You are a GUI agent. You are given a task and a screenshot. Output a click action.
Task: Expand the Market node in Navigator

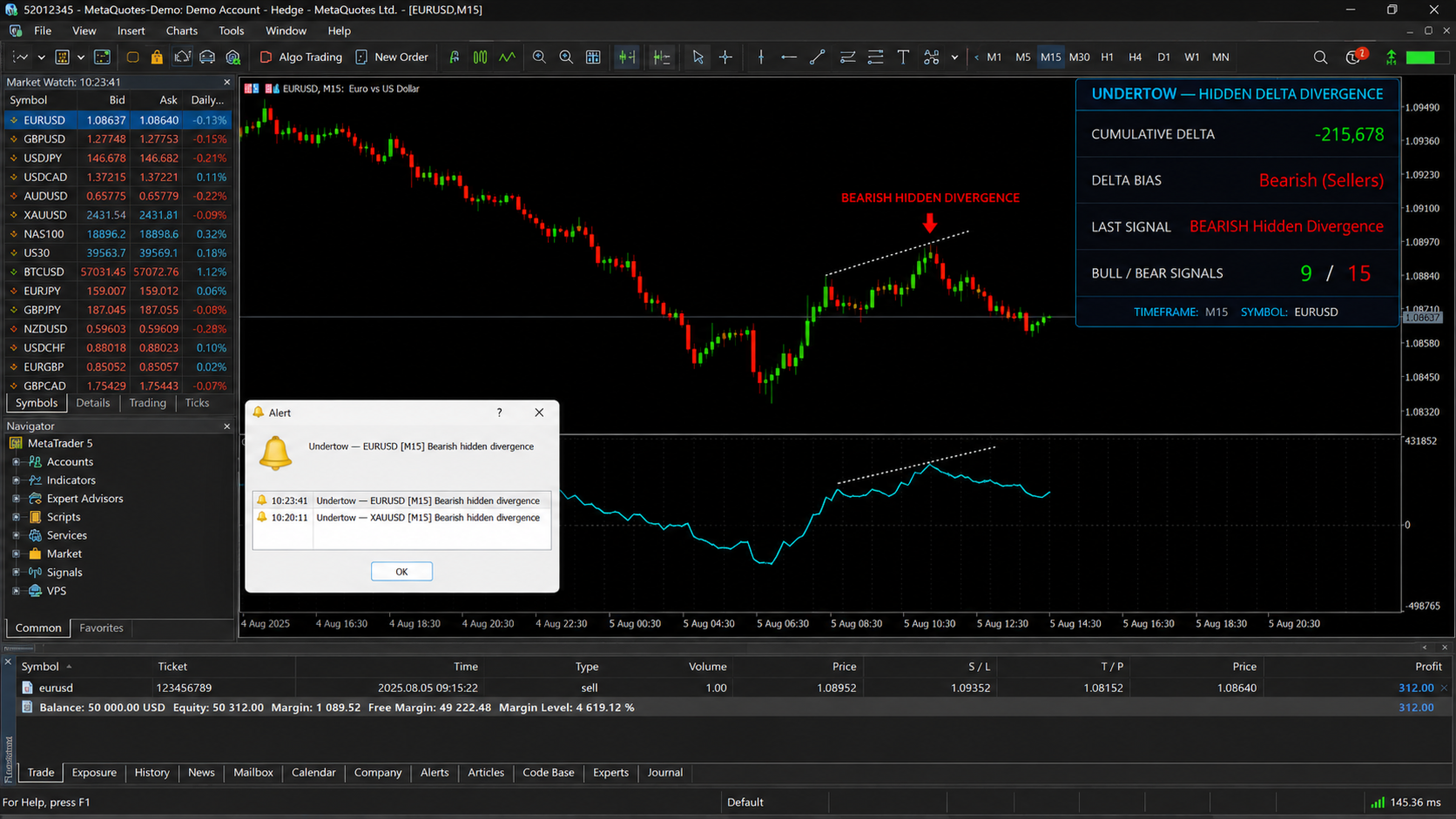pos(16,554)
